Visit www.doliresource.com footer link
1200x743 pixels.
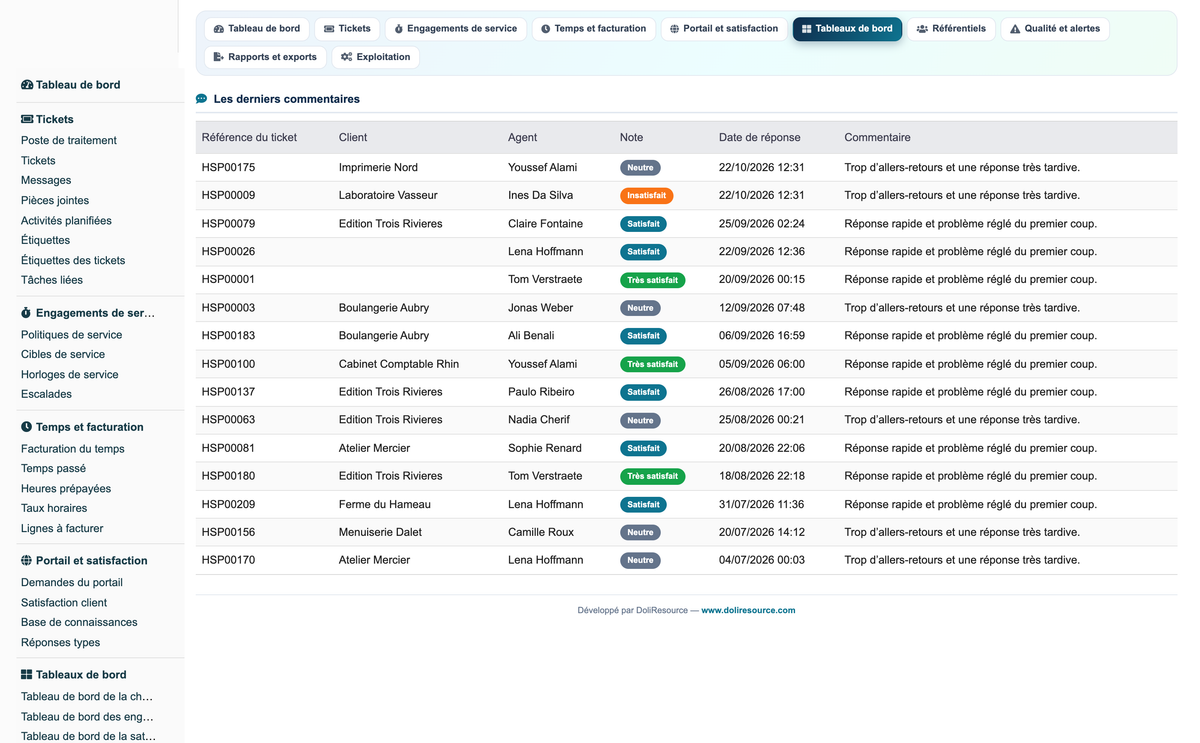748,610
